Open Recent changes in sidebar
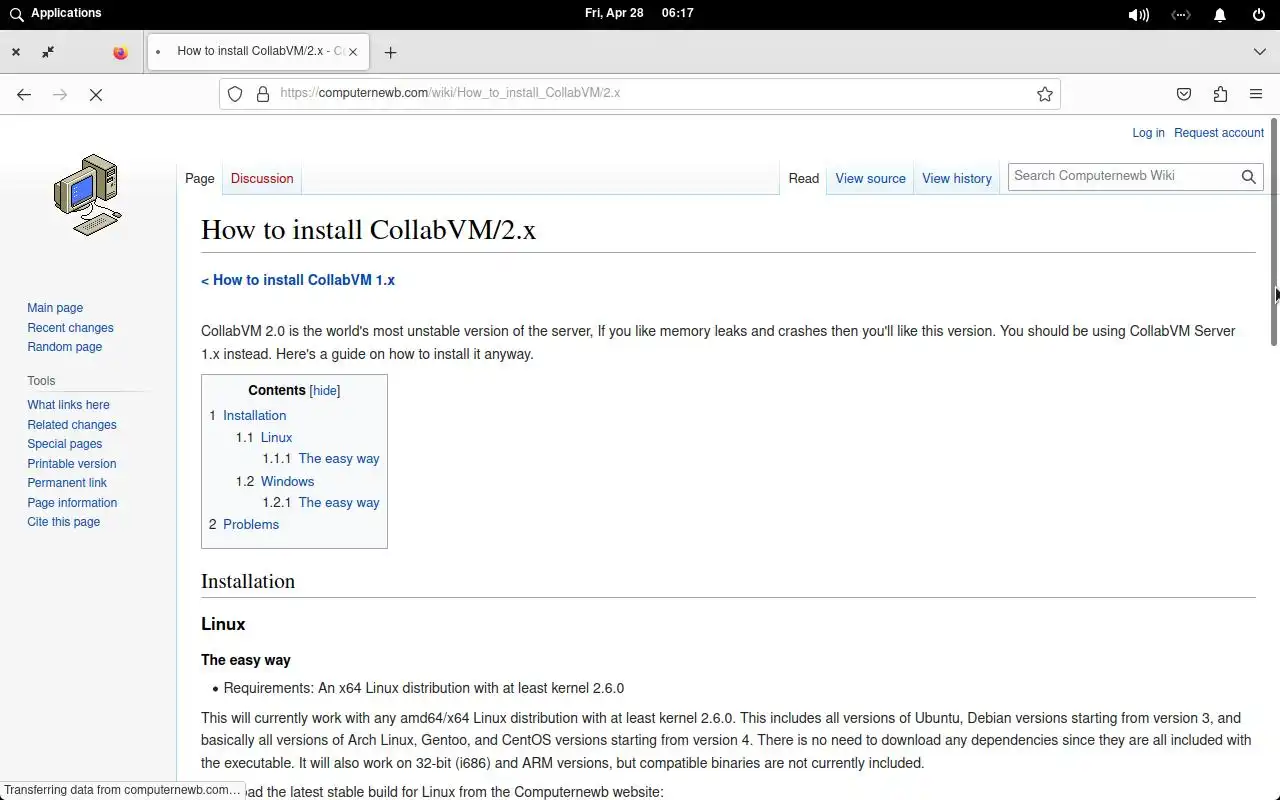The image size is (1280, 800). (x=70, y=328)
